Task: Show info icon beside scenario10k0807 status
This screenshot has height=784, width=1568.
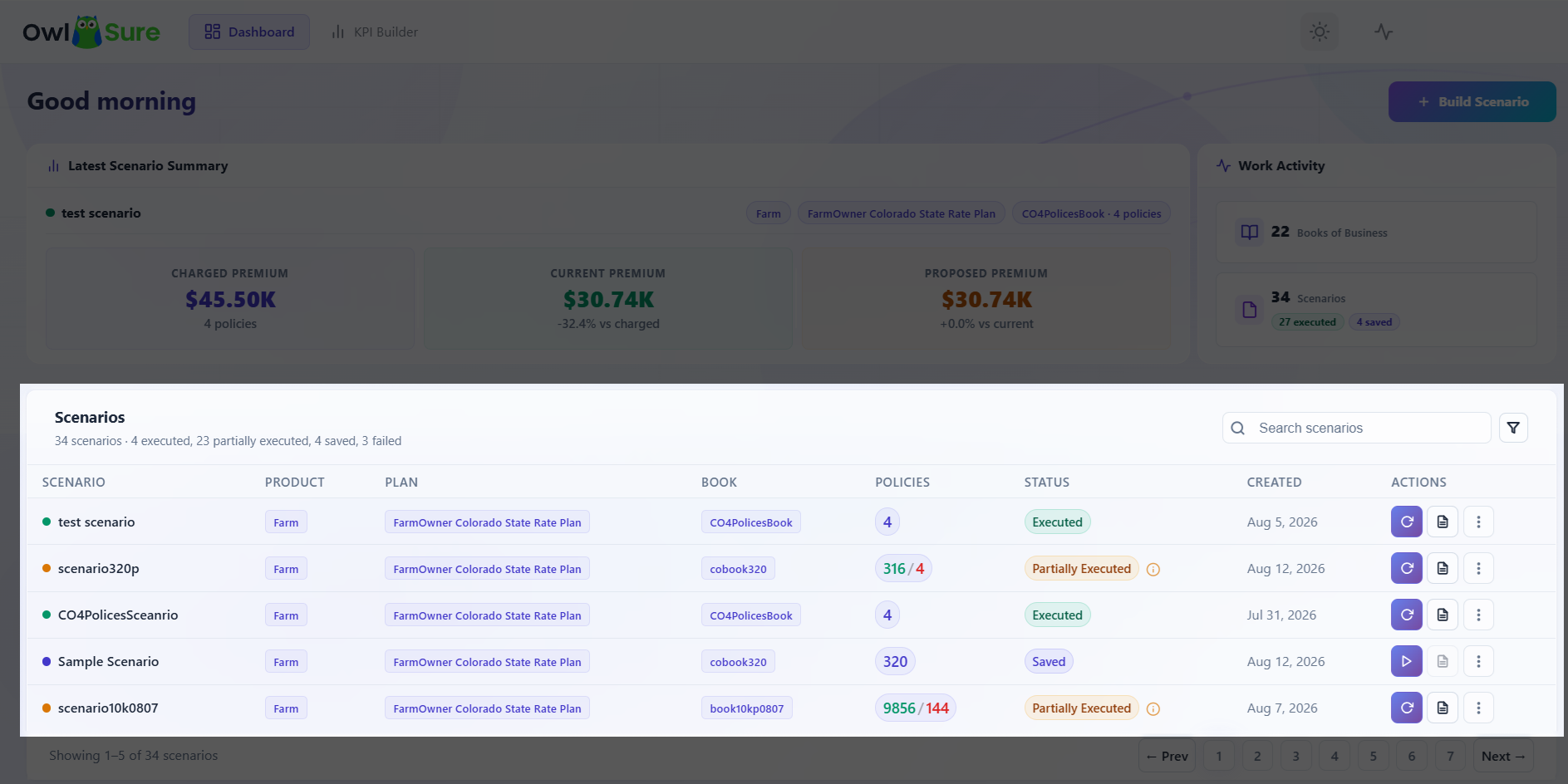Action: (x=1153, y=708)
